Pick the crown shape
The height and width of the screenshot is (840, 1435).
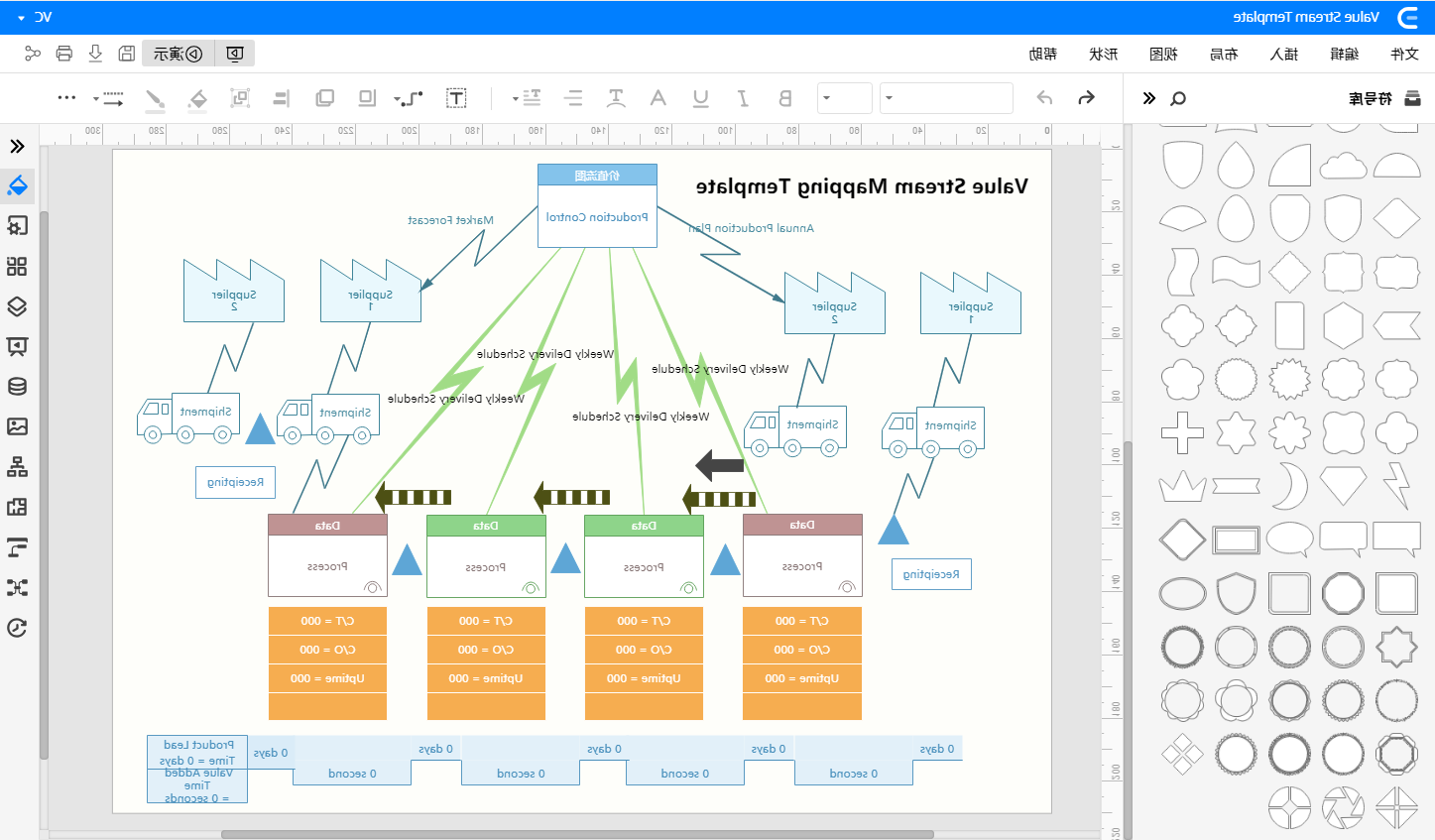pos(1182,486)
